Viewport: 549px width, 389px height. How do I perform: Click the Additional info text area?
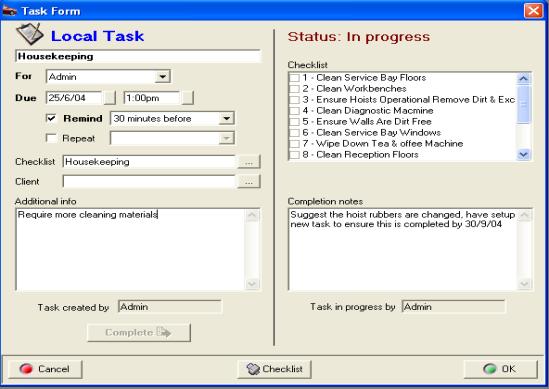[x=130, y=249]
